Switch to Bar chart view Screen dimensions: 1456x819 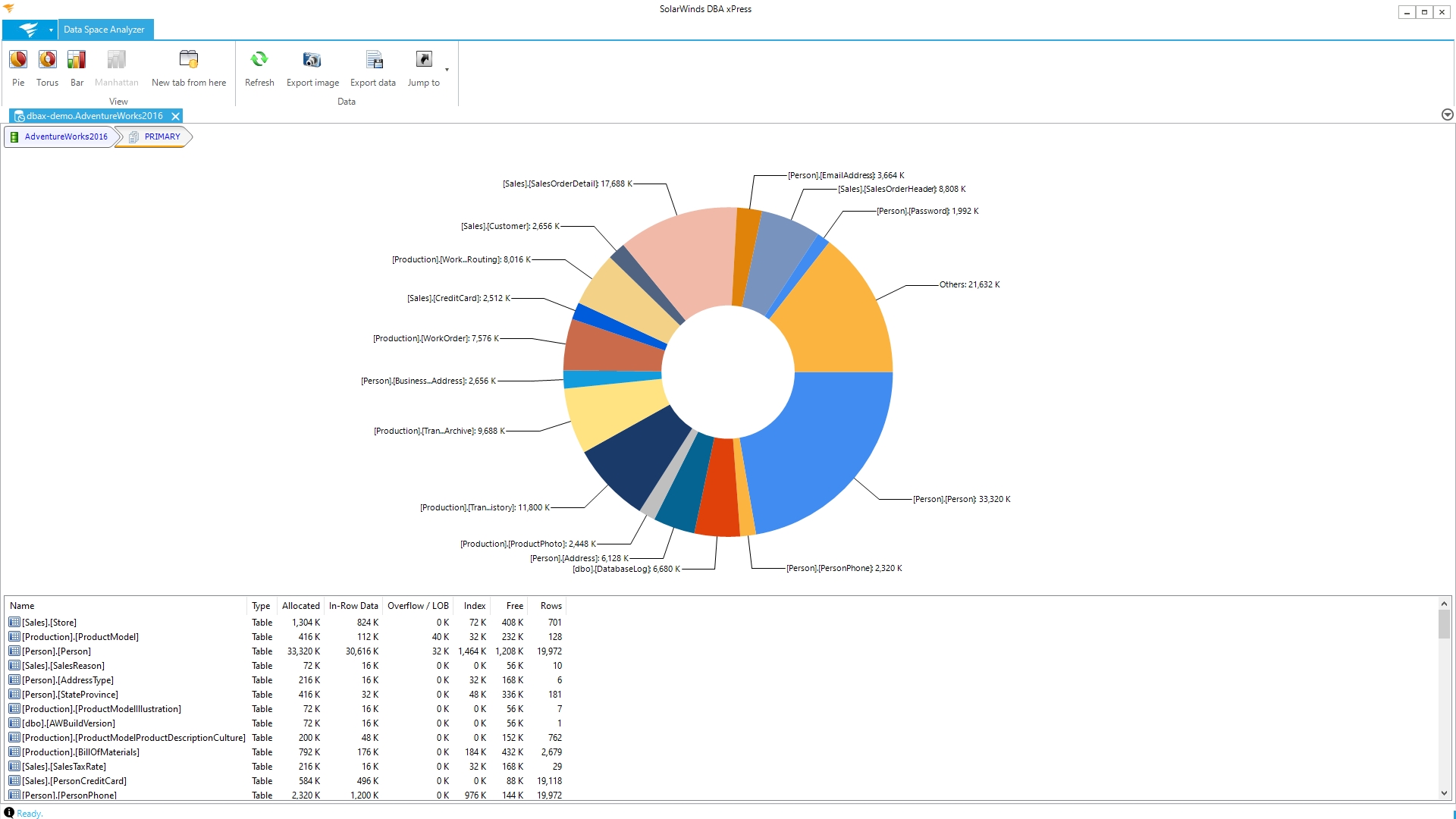click(x=77, y=61)
